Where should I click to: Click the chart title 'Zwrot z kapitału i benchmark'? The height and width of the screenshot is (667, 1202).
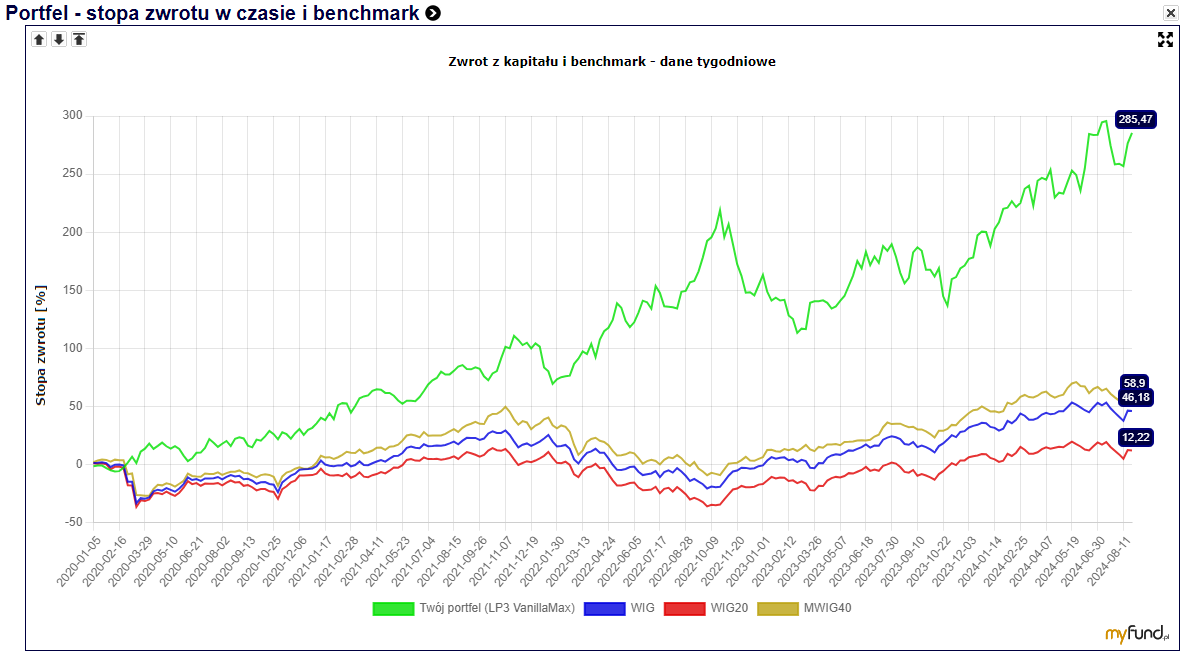(612, 62)
